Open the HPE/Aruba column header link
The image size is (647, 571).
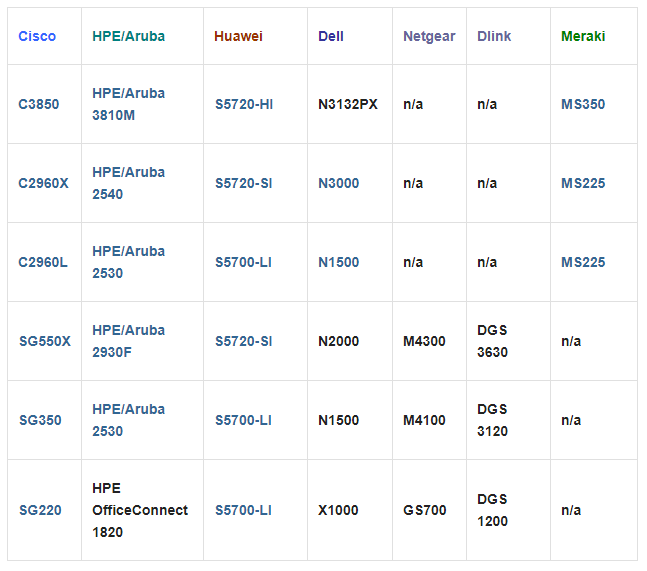(x=129, y=36)
